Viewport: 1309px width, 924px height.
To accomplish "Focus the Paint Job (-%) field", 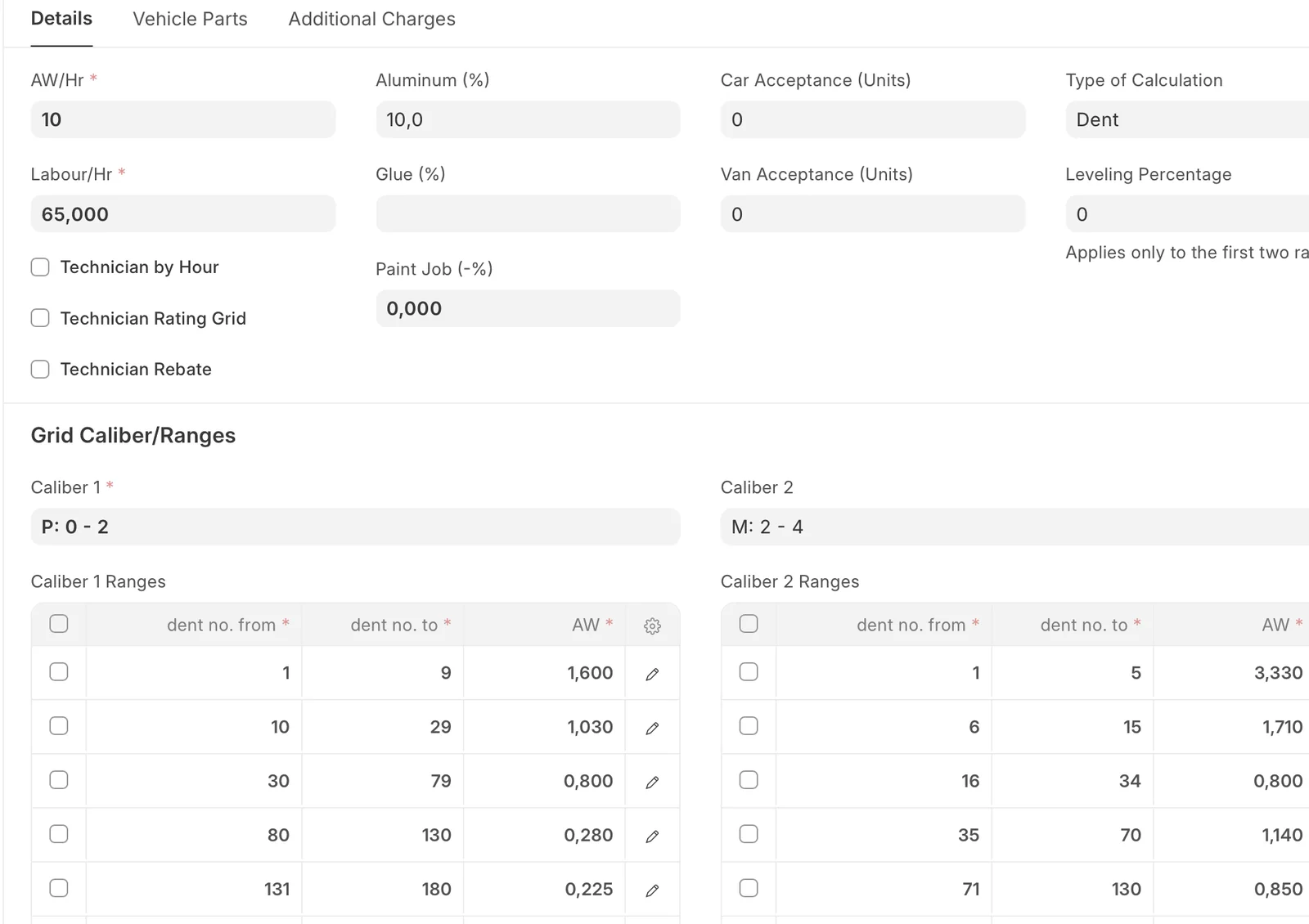I will 528,309.
